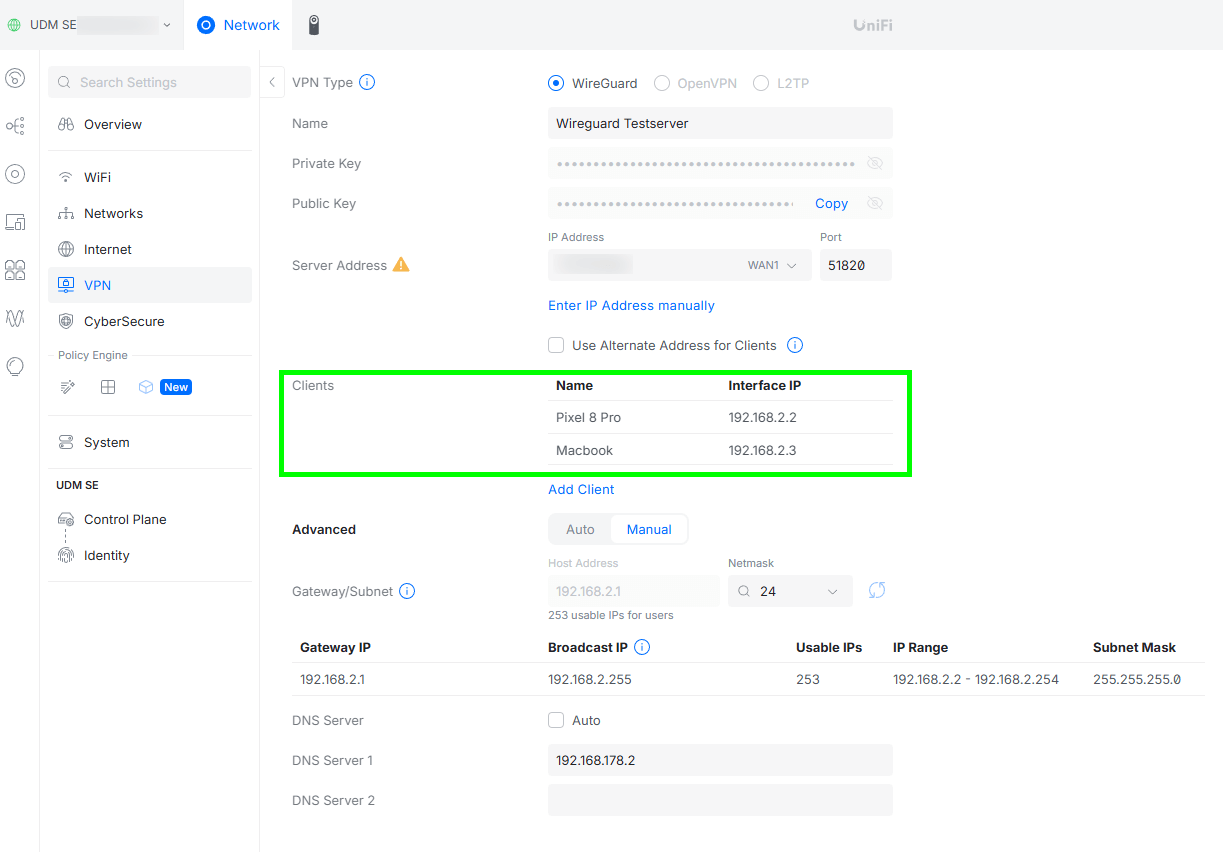Click the Gateway/Subnet refresh arrows icon
This screenshot has height=852, width=1223.
[x=877, y=591]
